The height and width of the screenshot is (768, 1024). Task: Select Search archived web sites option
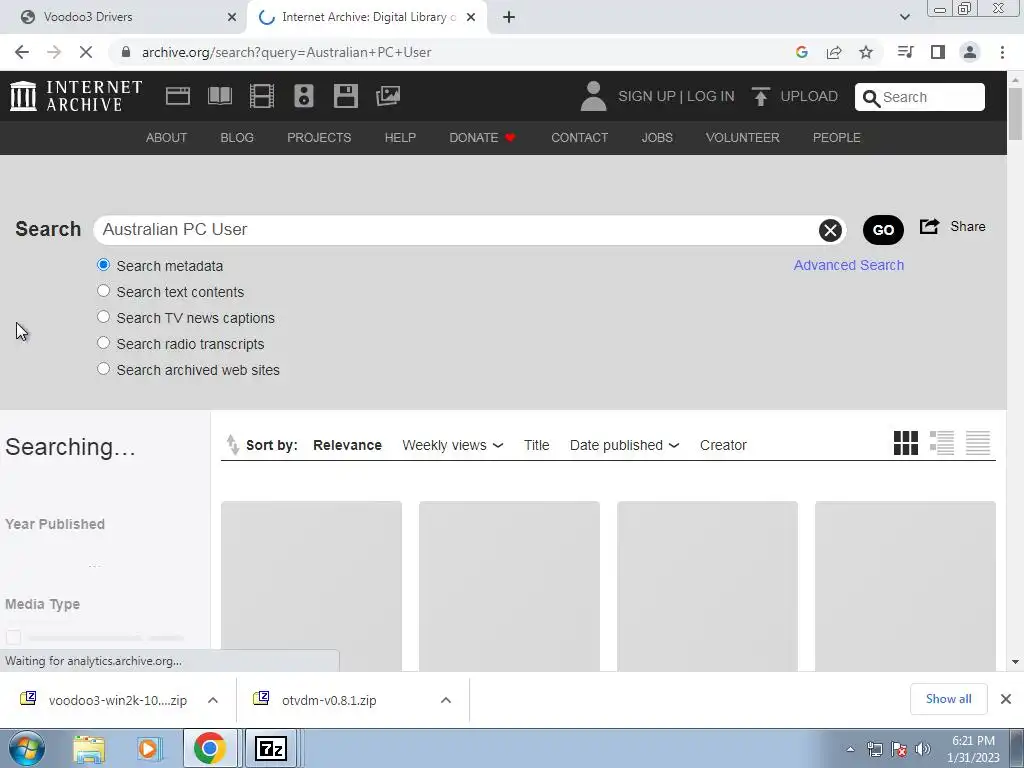[x=103, y=369]
